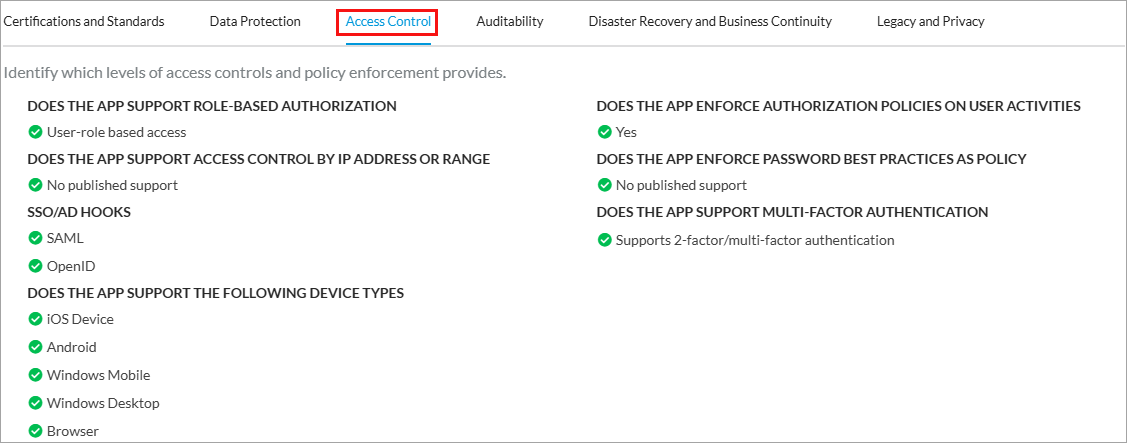Switch to Legacy and Privacy tab
Viewport: 1127px width, 443px height.
pyautogui.click(x=930, y=21)
